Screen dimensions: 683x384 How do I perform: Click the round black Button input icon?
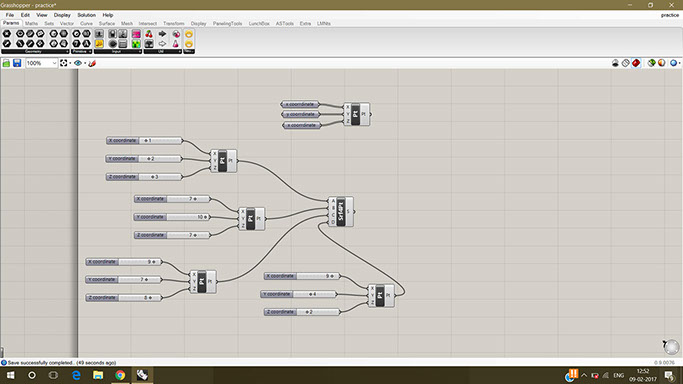point(112,44)
